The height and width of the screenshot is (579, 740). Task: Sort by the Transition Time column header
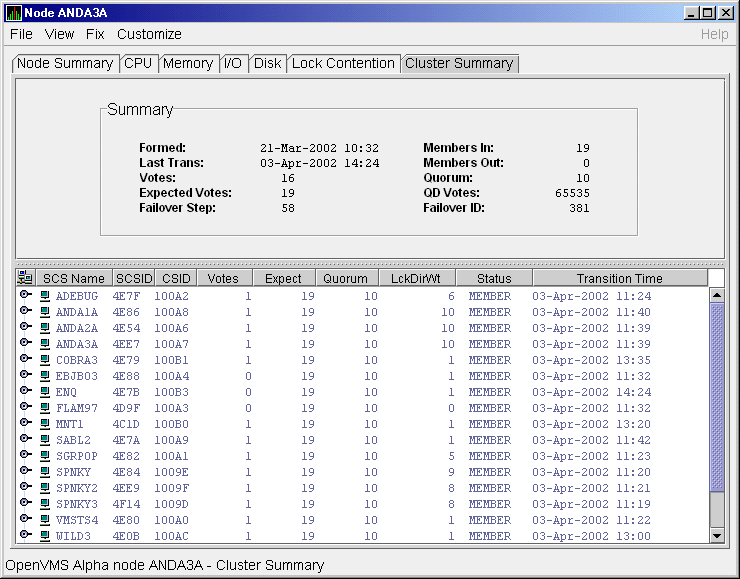pyautogui.click(x=619, y=279)
